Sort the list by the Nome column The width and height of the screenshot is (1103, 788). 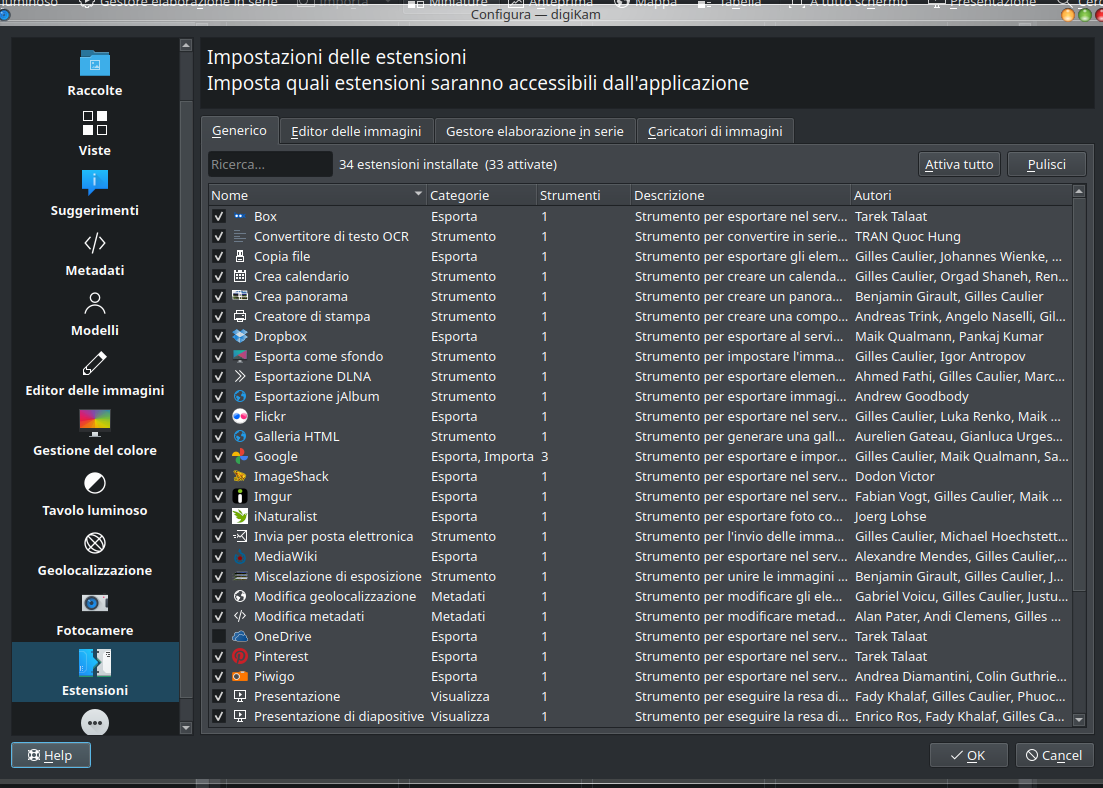point(317,195)
